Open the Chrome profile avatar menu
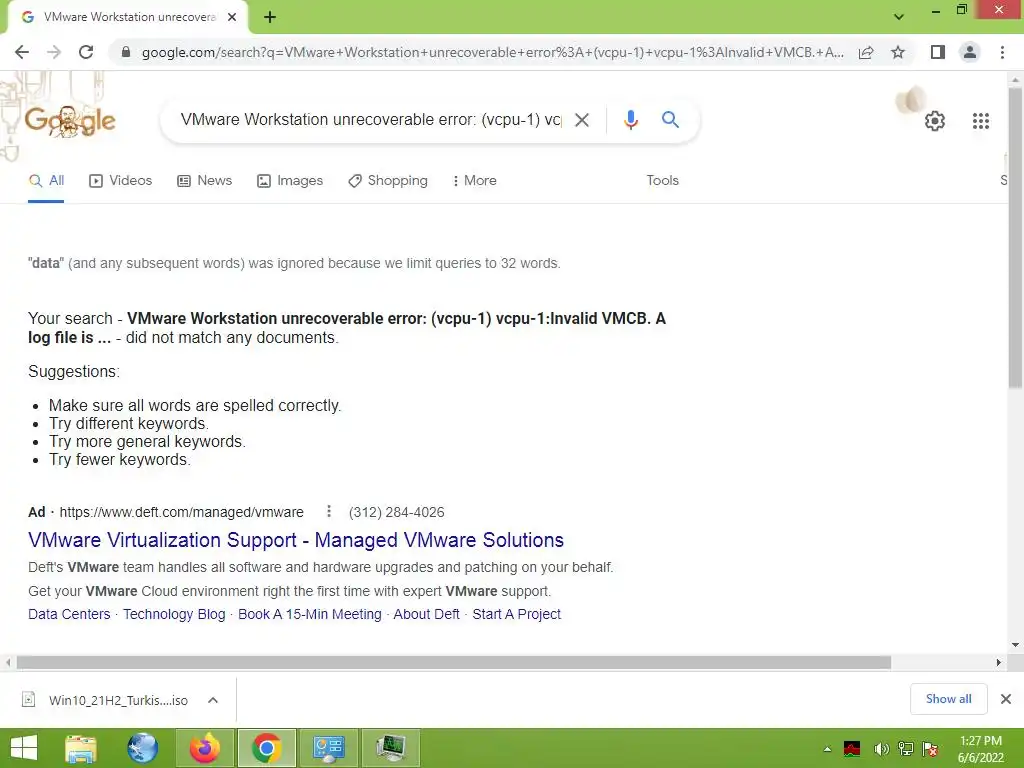The image size is (1024, 768). 970,52
